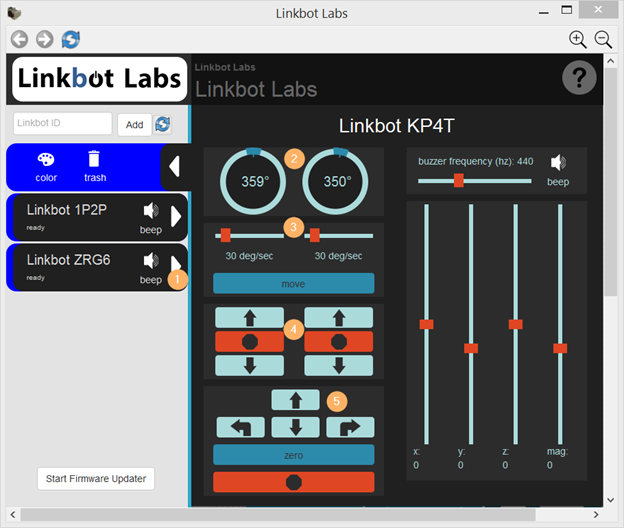Adjust the right joint speed slider handle
The width and height of the screenshot is (624, 528).
314,235
